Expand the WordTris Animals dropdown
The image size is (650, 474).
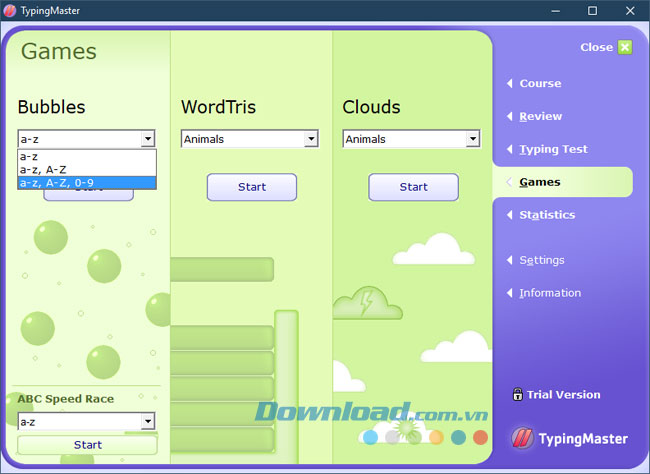[x=311, y=139]
